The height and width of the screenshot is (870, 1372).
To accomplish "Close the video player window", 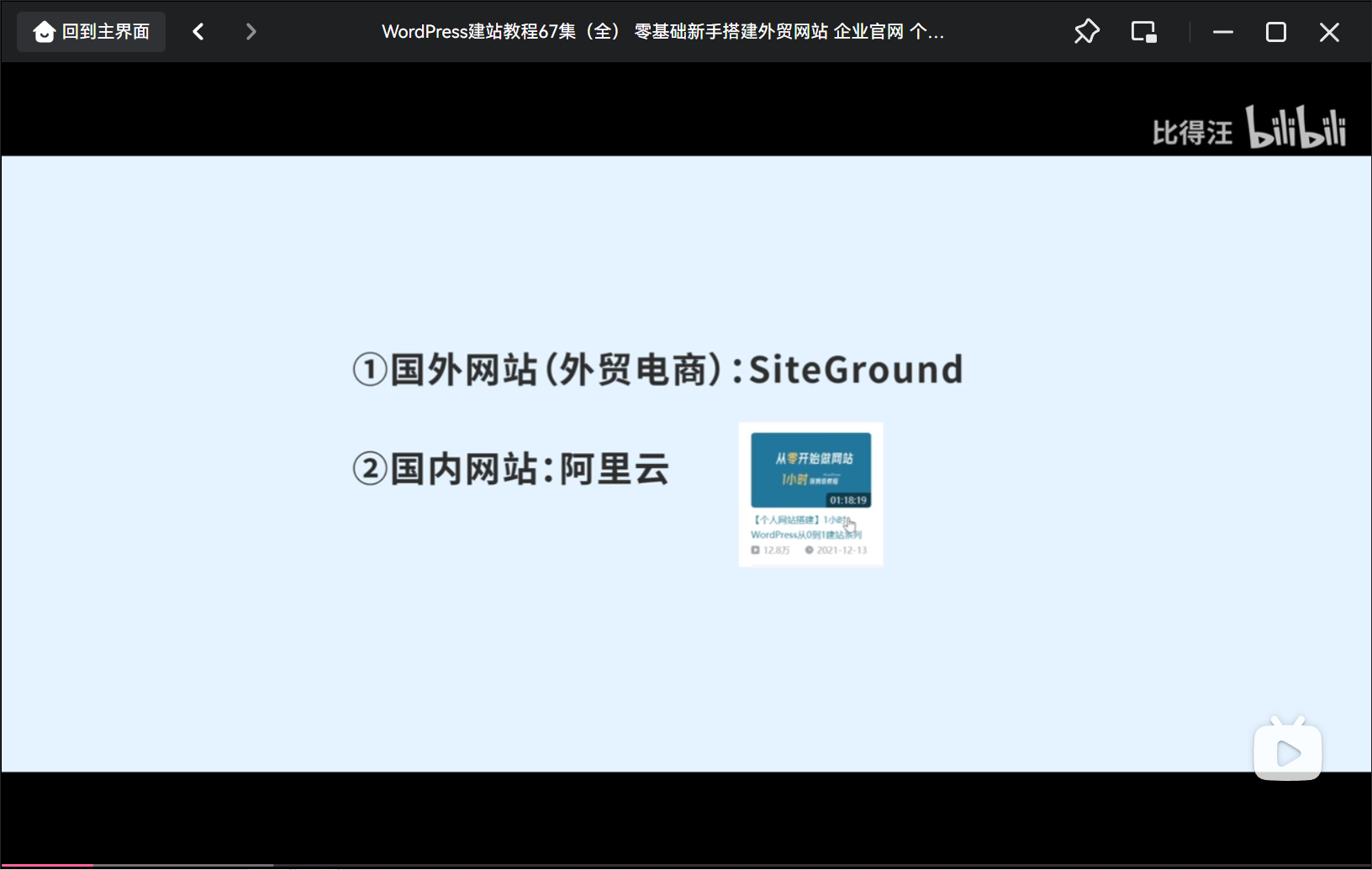I will tap(1329, 32).
